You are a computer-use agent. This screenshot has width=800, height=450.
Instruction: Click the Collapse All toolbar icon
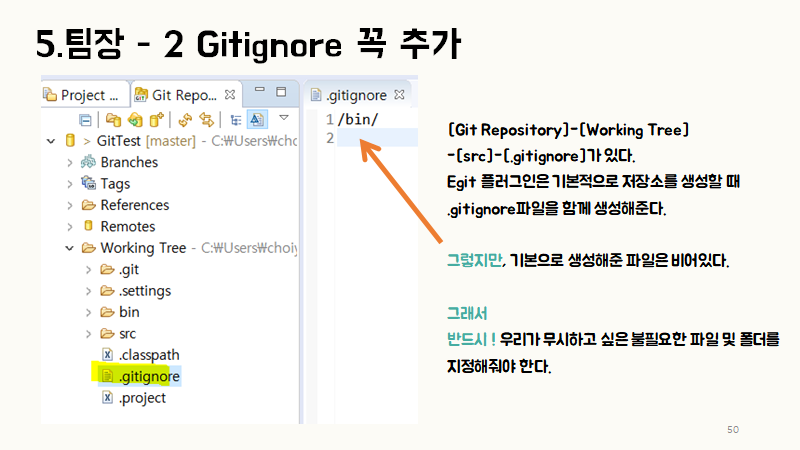click(85, 119)
